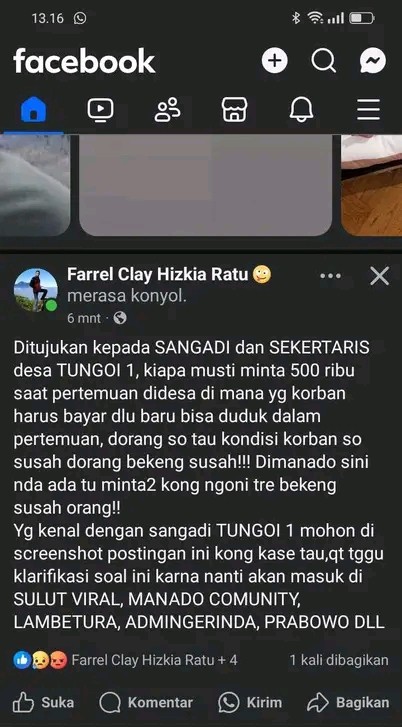Viewport: 402px width, 727px height.
Task: Open Farrel Clay Hizkia Ratu's profile picture
Action: 36,290
